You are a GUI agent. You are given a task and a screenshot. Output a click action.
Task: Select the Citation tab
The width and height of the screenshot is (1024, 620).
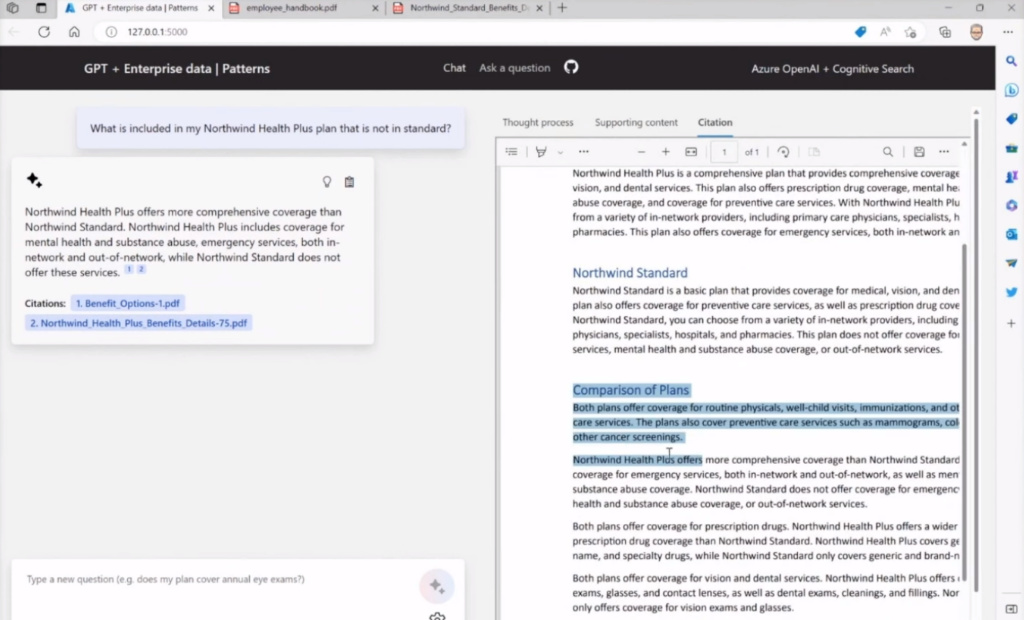point(715,122)
